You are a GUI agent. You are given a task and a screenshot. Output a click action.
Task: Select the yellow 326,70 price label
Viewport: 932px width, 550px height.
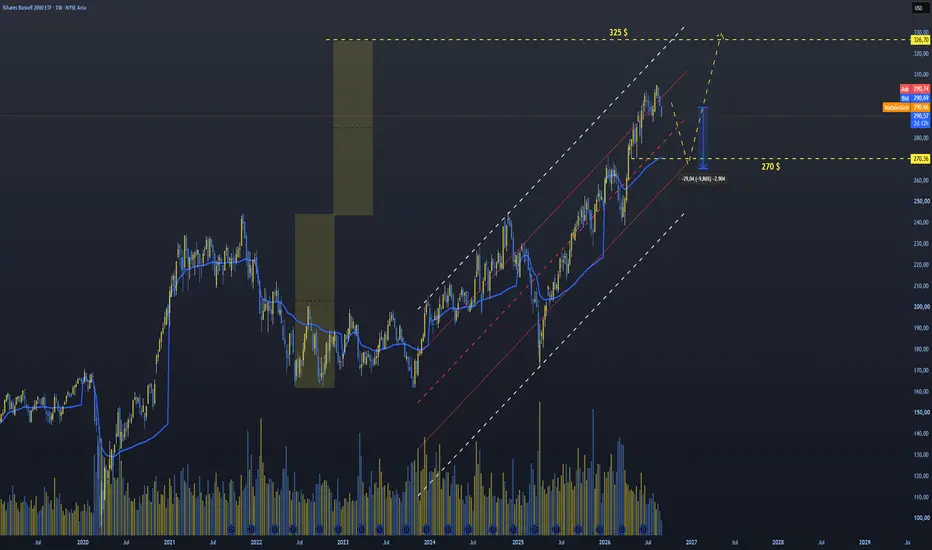click(920, 40)
